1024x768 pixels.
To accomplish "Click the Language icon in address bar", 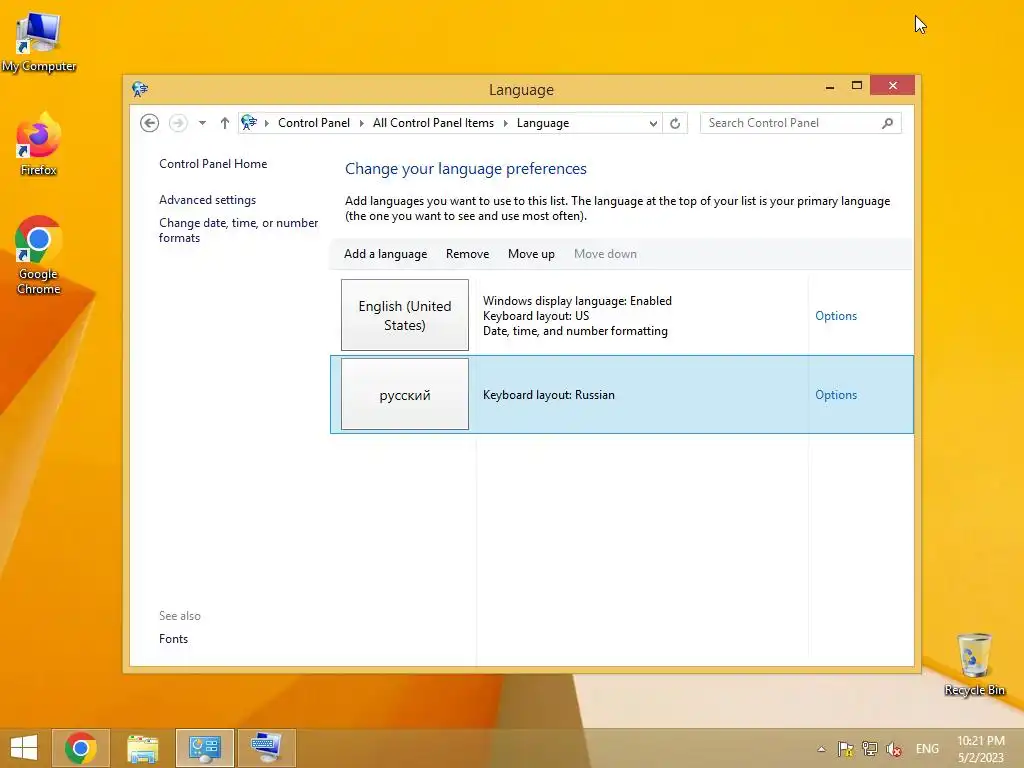I will [x=249, y=122].
